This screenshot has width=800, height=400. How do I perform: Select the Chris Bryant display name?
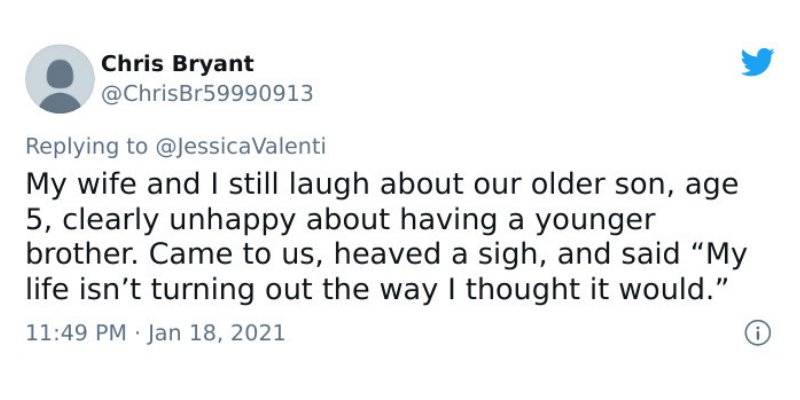coord(177,64)
